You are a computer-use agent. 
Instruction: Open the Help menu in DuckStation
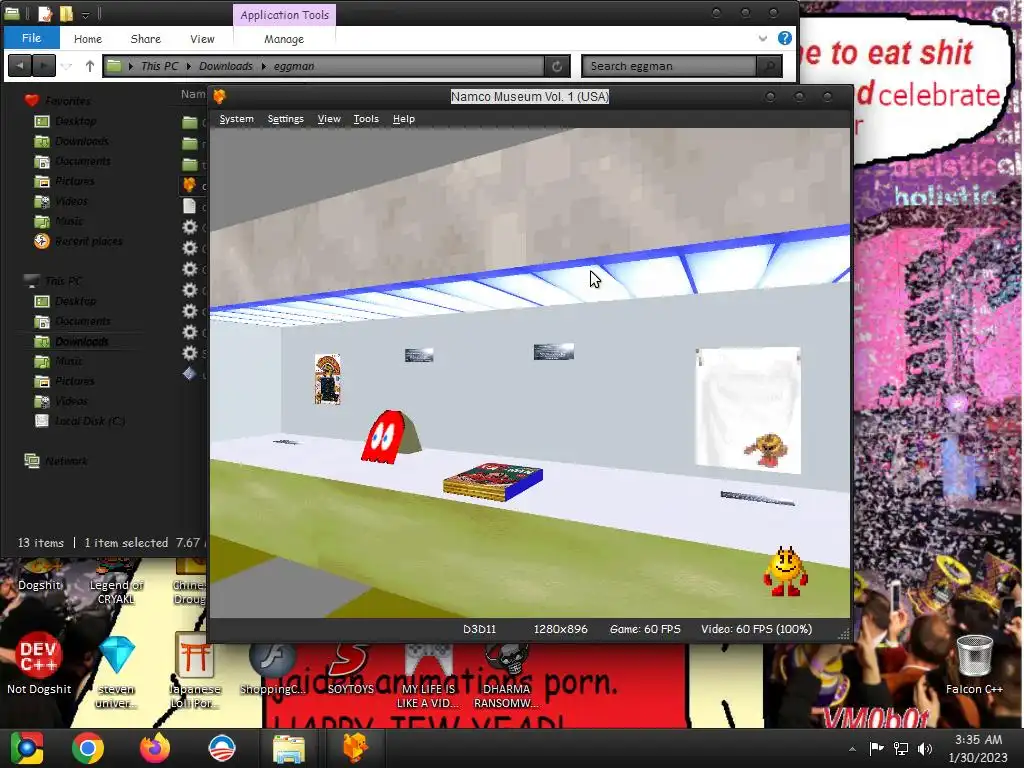(404, 119)
